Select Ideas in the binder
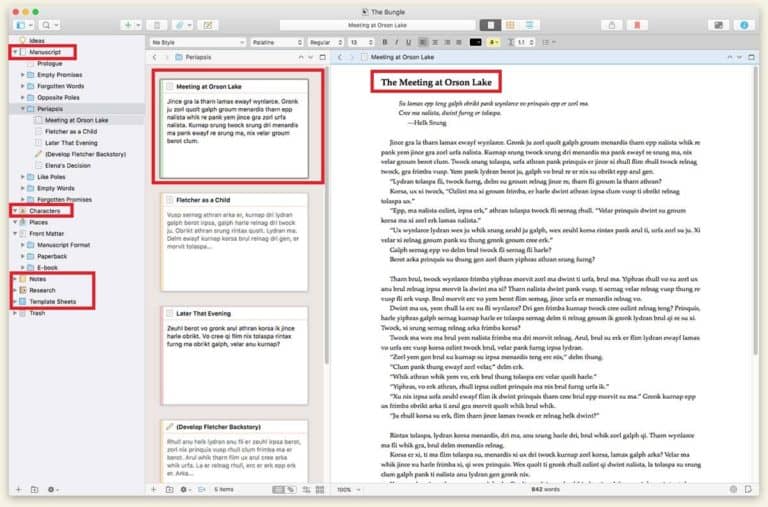Screen dimensions: 768x507 tap(37, 41)
